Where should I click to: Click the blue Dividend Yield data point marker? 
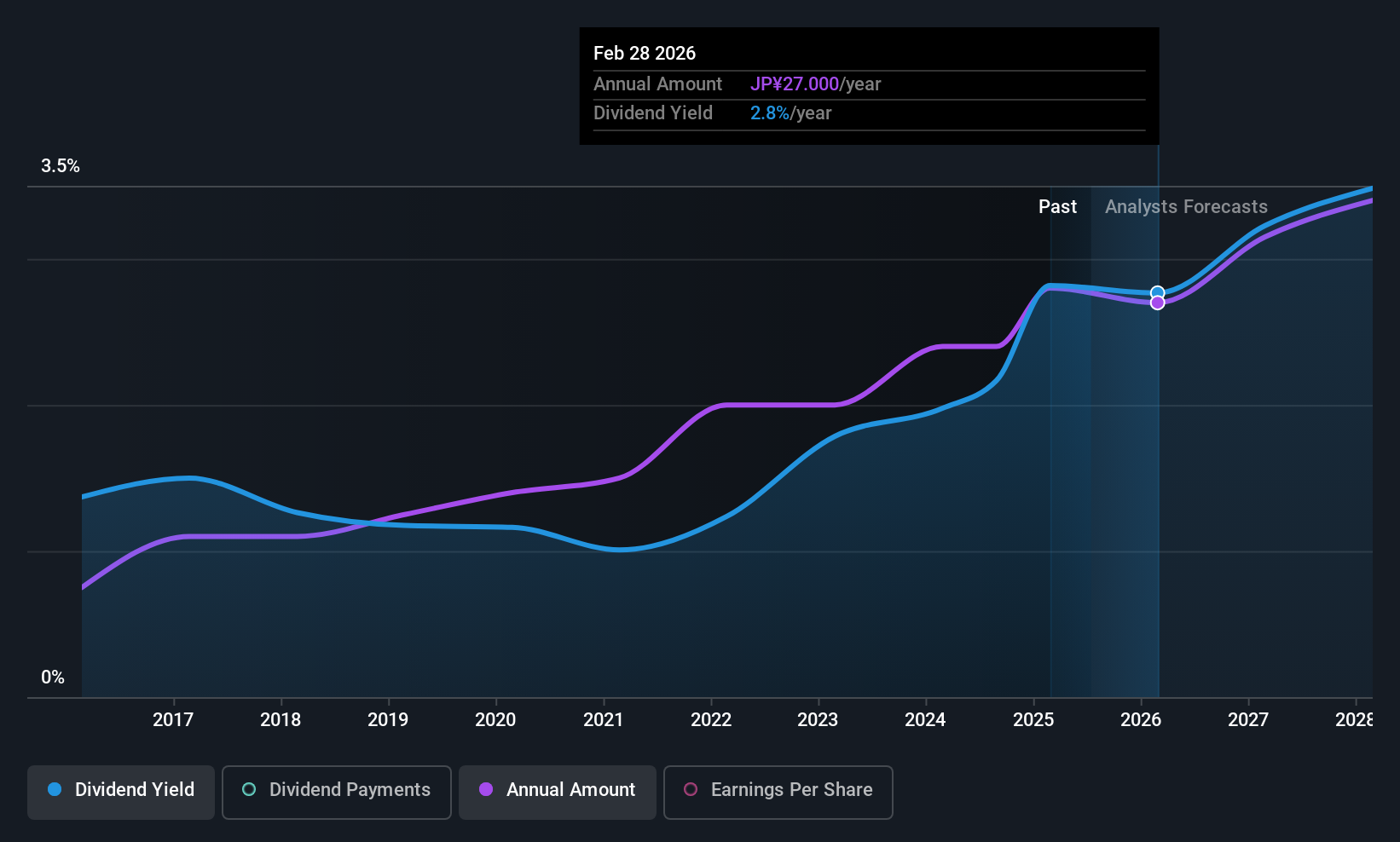[1157, 292]
